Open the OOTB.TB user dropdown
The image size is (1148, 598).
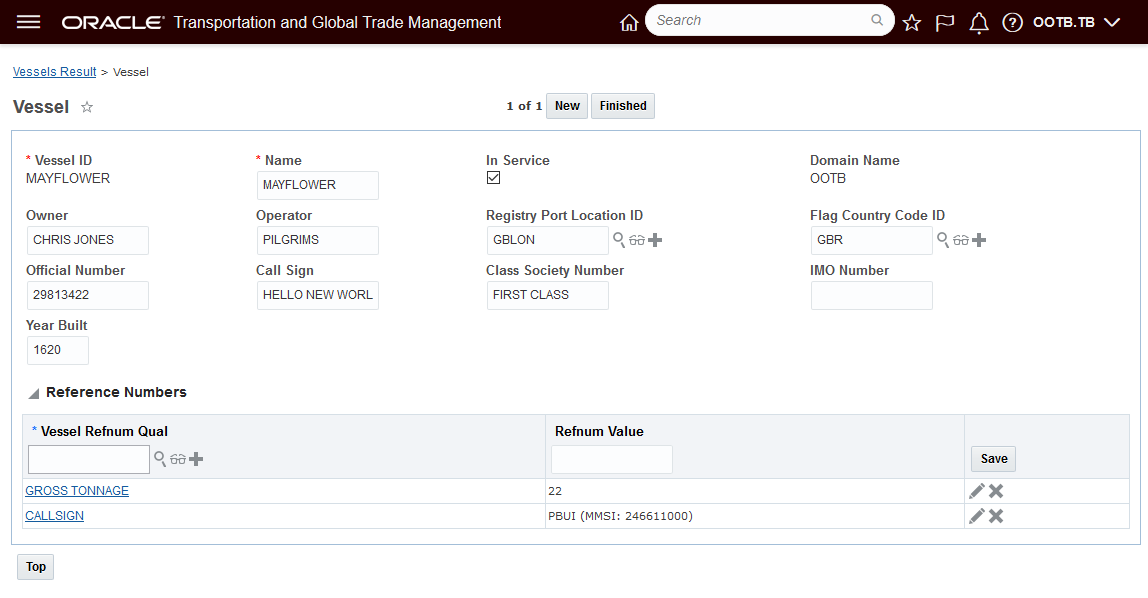point(1076,22)
